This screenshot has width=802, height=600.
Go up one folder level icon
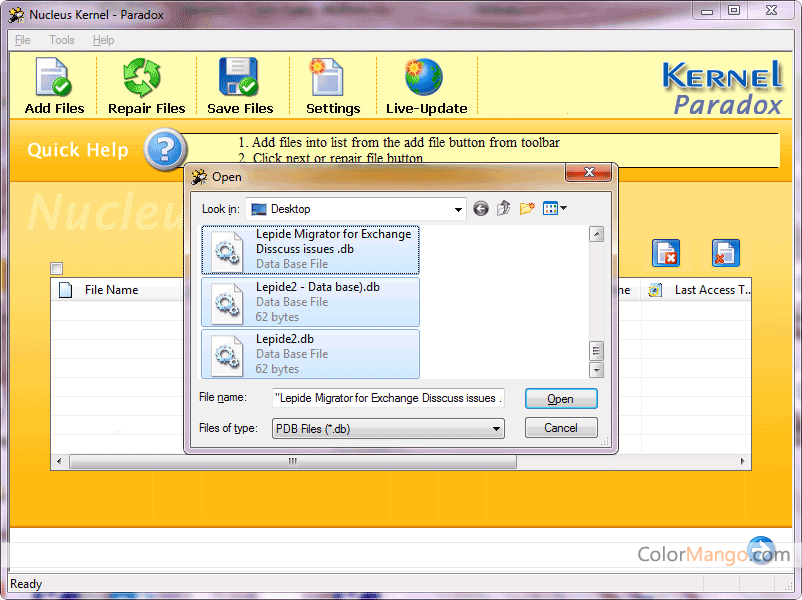[504, 209]
